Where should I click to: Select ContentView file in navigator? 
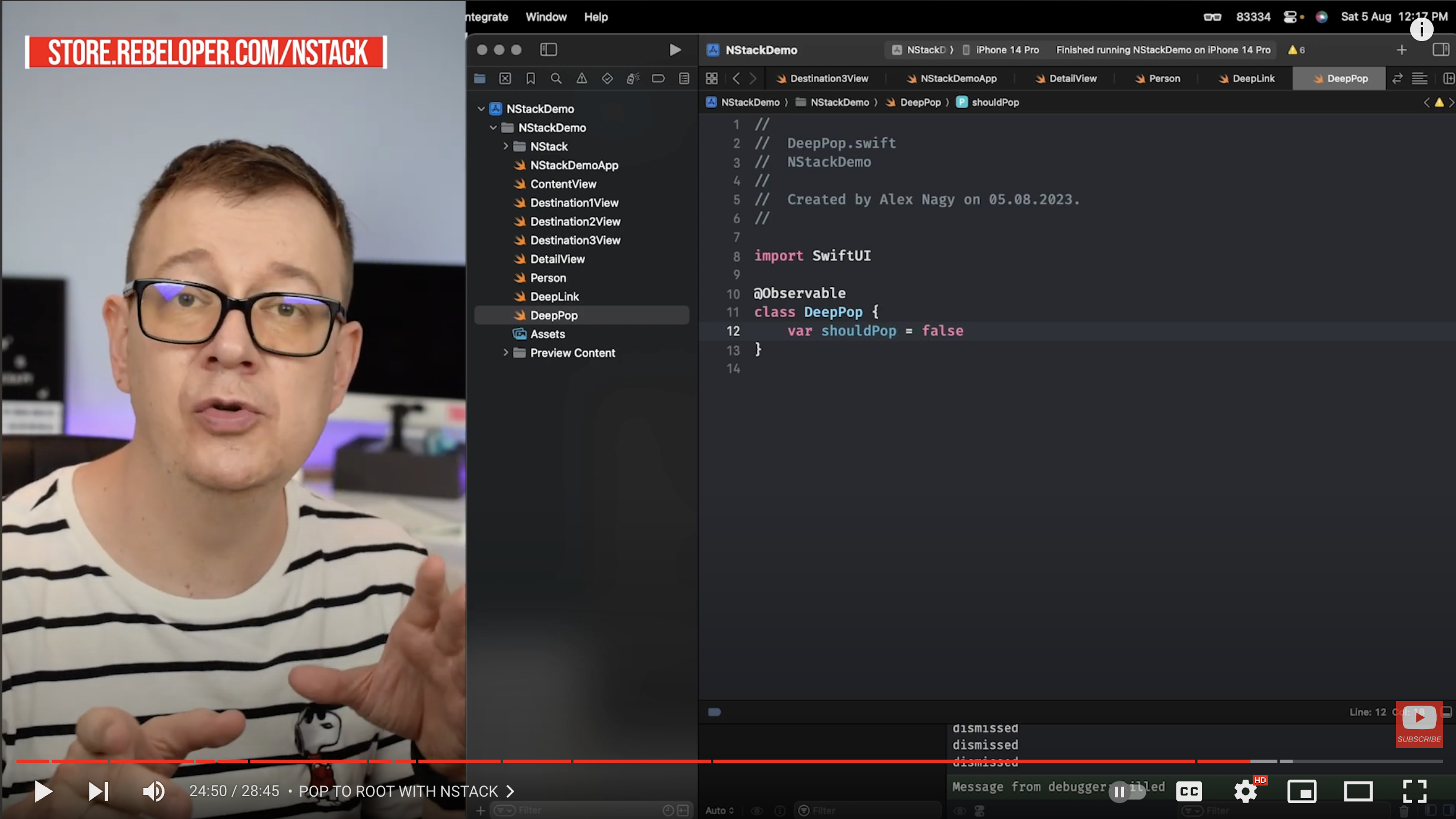[x=563, y=184]
